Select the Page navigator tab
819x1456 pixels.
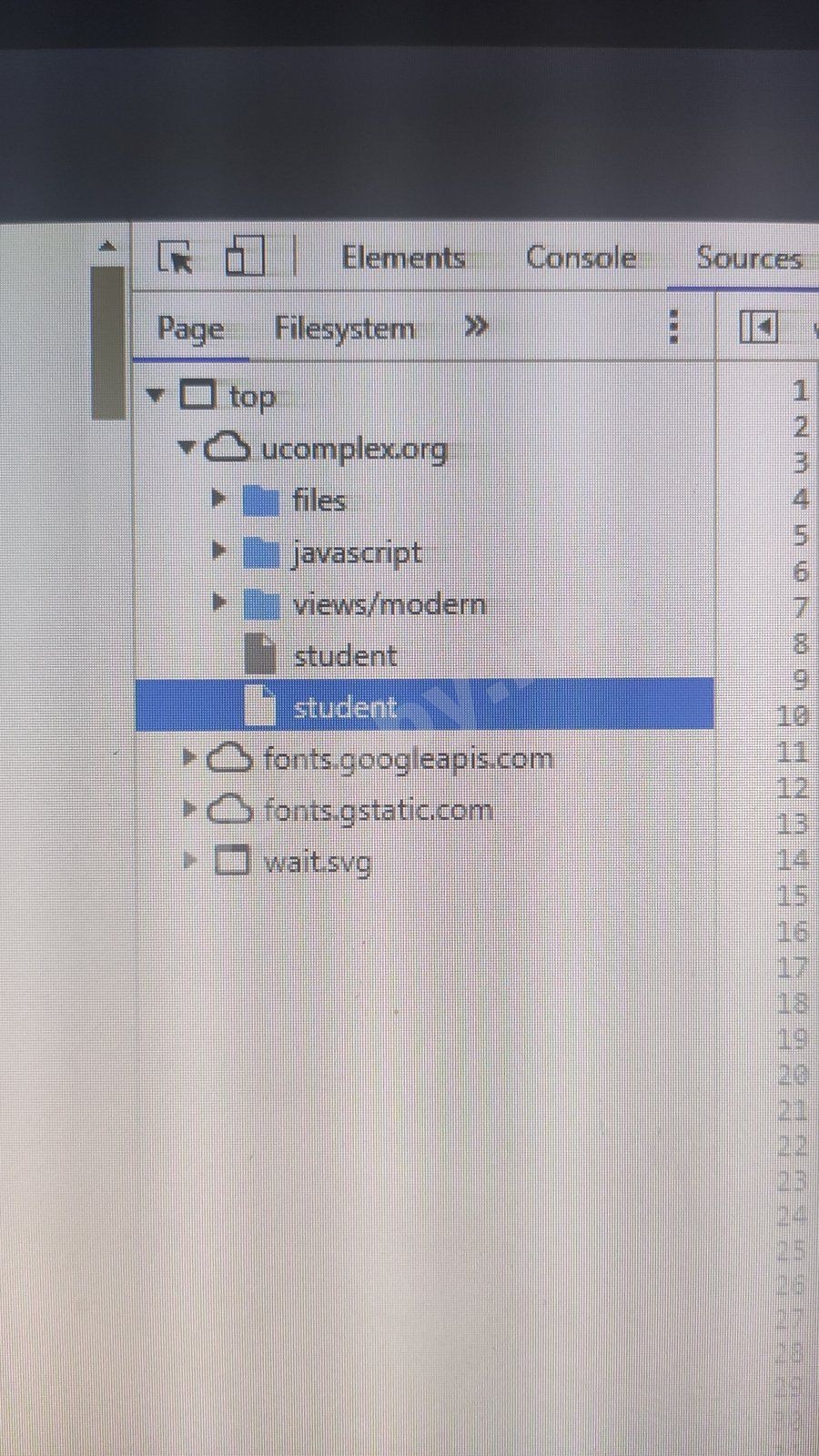pyautogui.click(x=190, y=329)
